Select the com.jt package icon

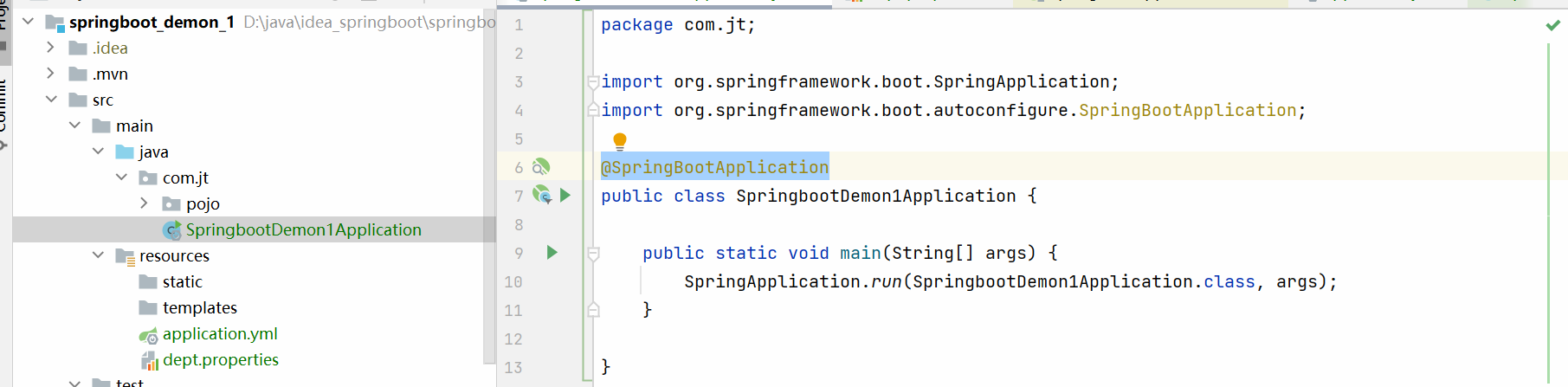pos(148,177)
